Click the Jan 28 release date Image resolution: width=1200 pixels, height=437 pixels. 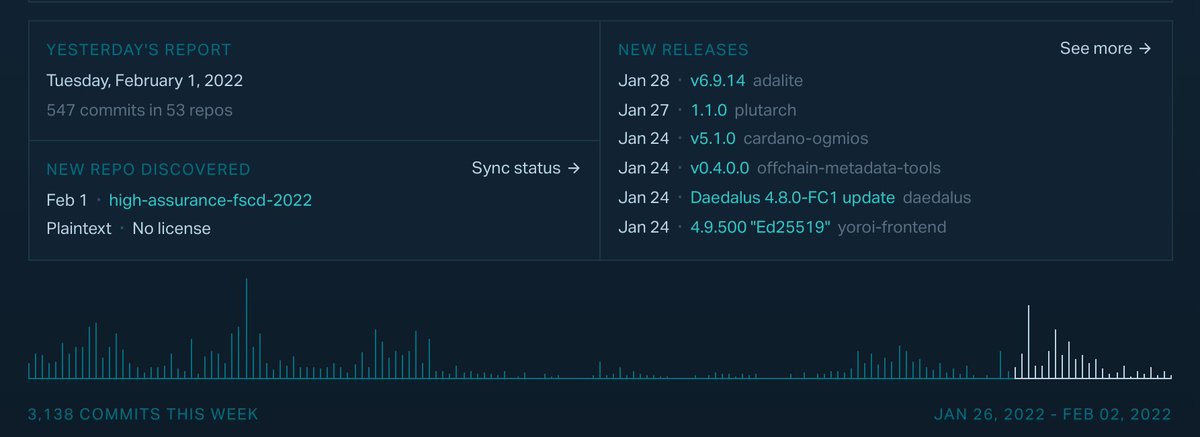(x=644, y=80)
